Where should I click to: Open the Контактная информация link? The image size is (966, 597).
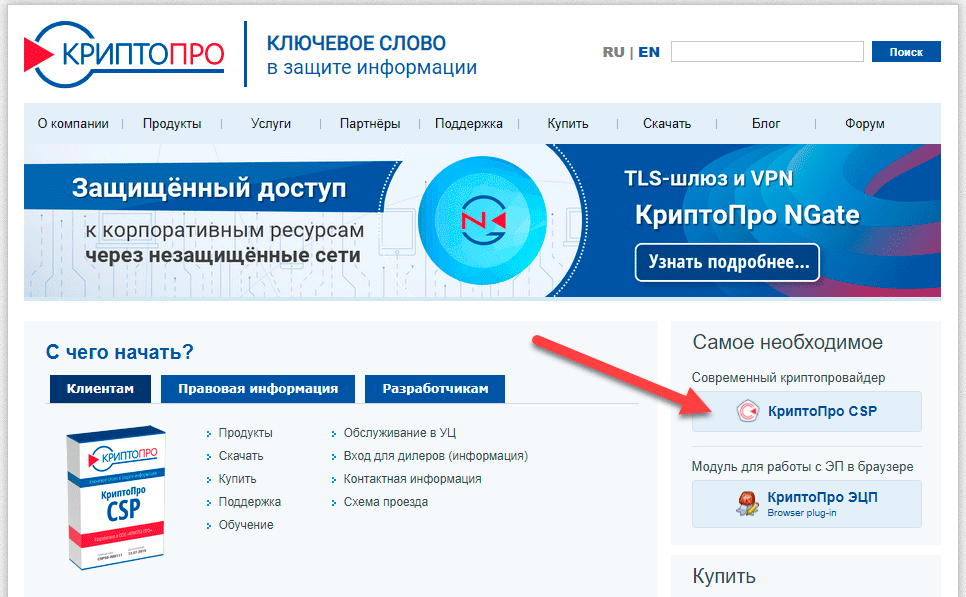(x=412, y=479)
